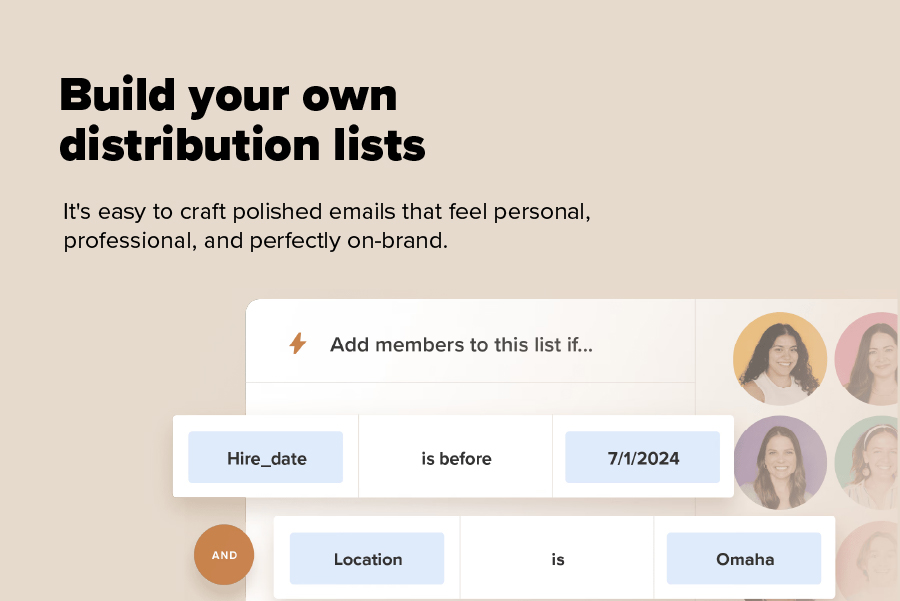Click the orange AND connector badge
The image size is (900, 601).
(224, 555)
